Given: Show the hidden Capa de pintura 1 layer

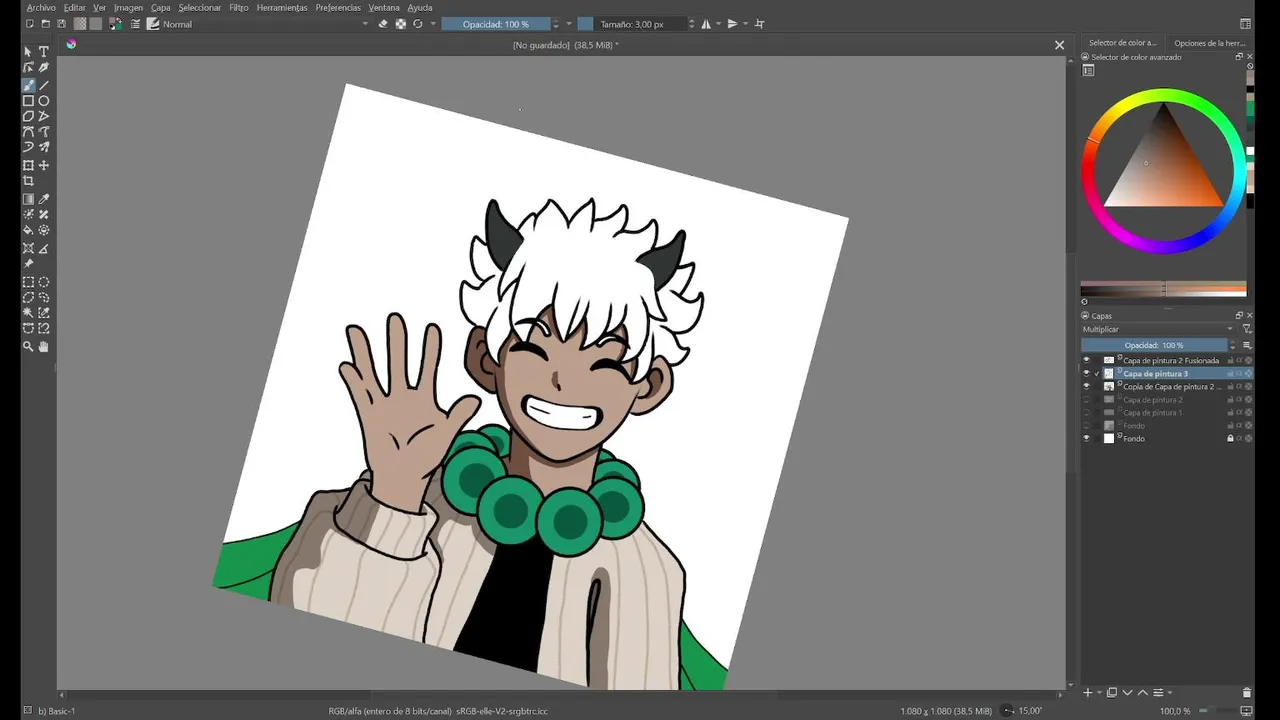Looking at the screenshot, I should click(x=1087, y=412).
